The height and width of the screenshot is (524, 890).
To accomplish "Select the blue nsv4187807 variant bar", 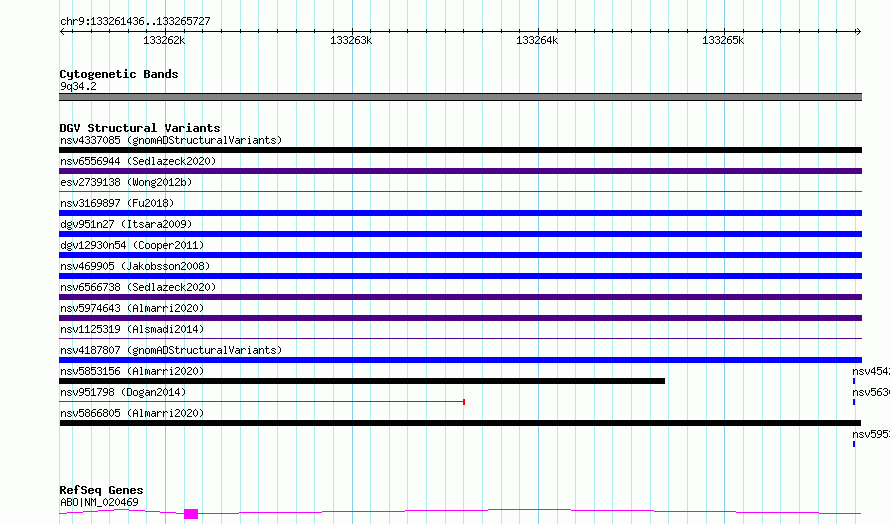I will pos(460,360).
